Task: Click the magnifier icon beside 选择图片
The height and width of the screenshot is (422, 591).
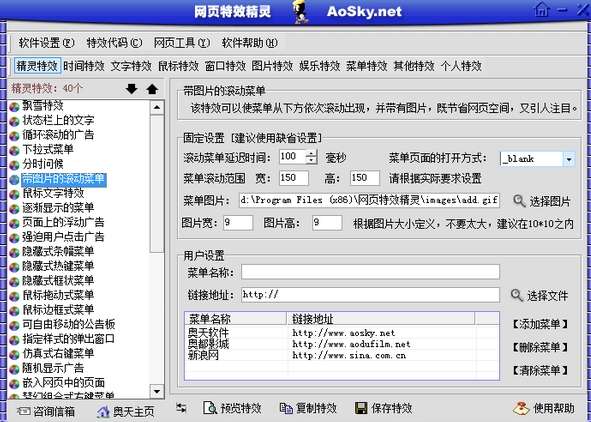Action: [x=519, y=201]
